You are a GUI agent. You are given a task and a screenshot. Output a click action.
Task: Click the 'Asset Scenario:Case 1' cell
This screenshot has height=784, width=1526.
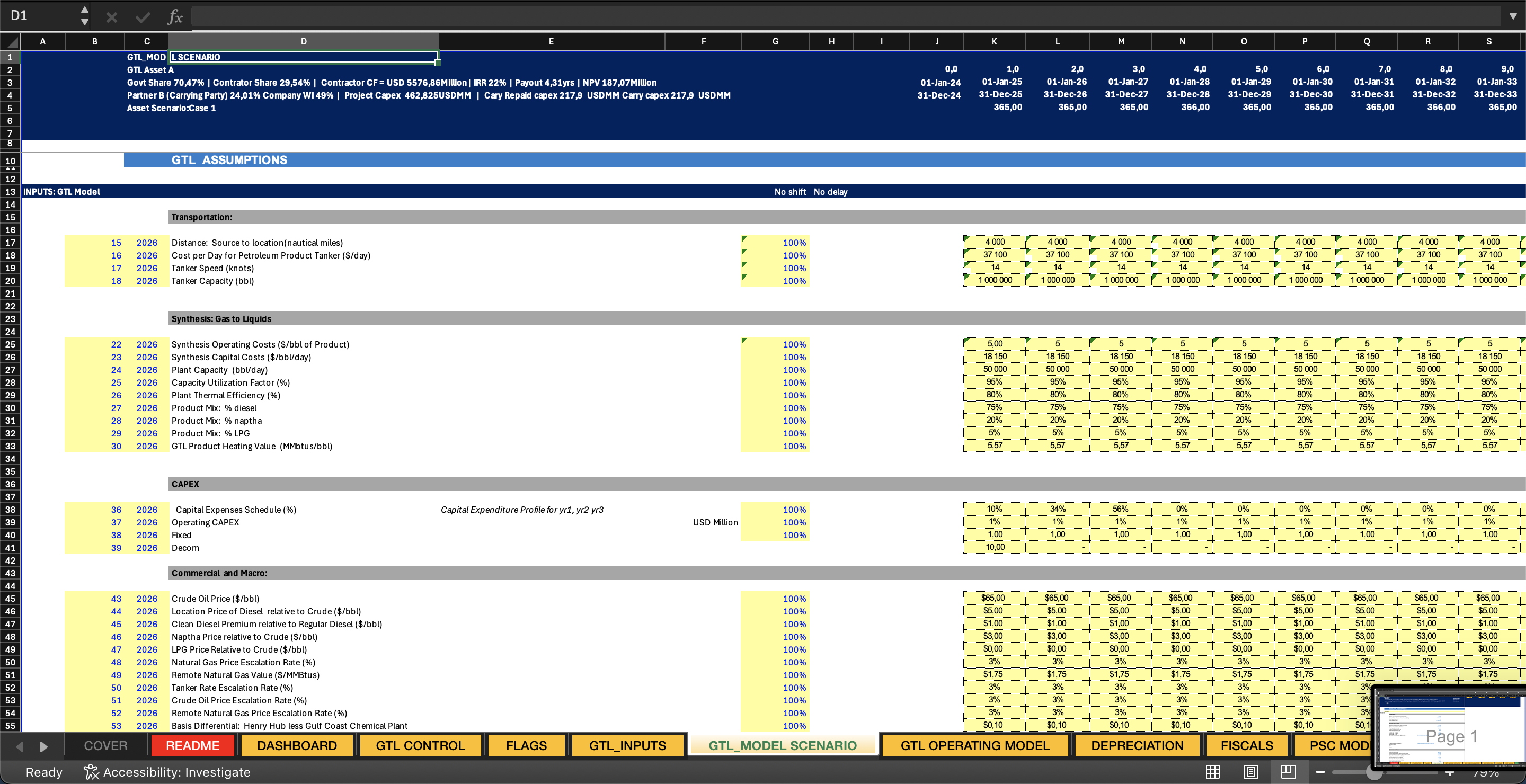[x=171, y=109]
